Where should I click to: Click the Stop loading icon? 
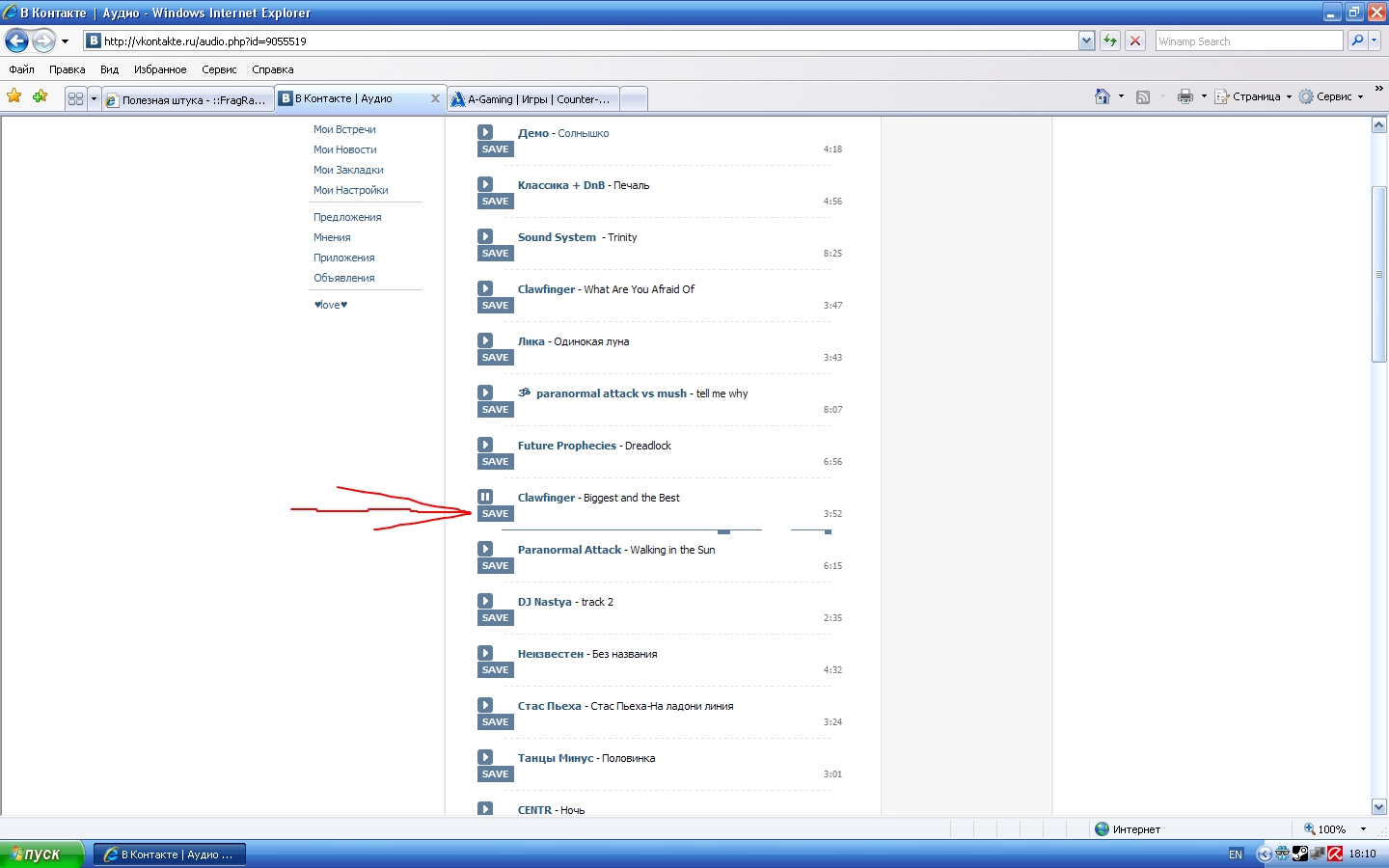(1135, 41)
